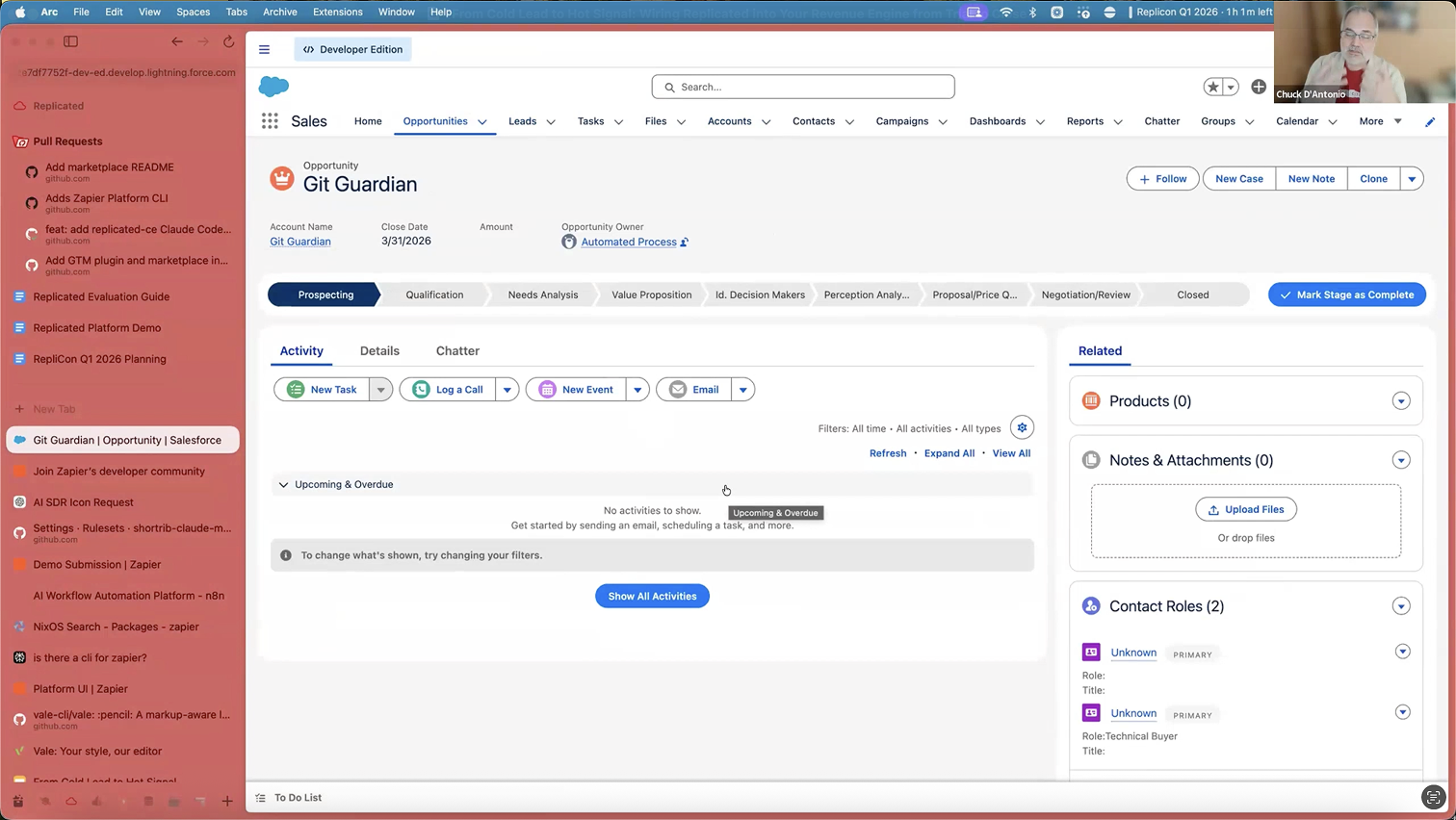Click the info icon in filter hint bar
The width and height of the screenshot is (1456, 820).
[x=286, y=555]
